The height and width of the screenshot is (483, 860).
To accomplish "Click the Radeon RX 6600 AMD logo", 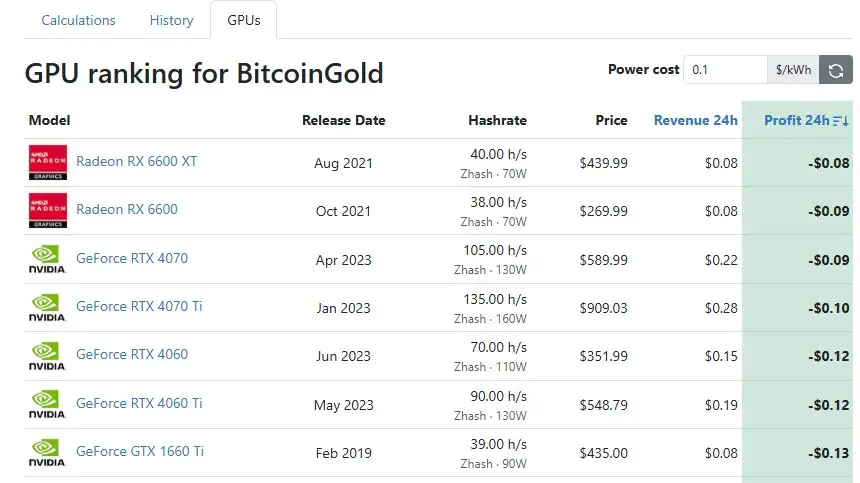I will pyautogui.click(x=48, y=210).
